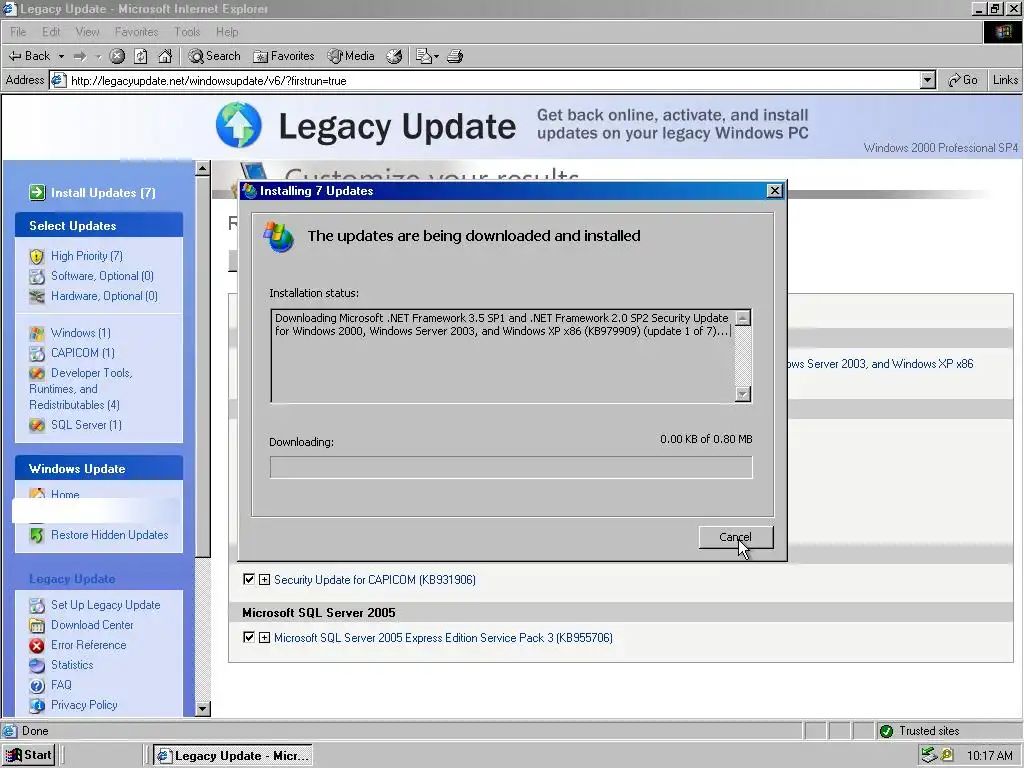Click the History toolbar icon

pos(394,56)
